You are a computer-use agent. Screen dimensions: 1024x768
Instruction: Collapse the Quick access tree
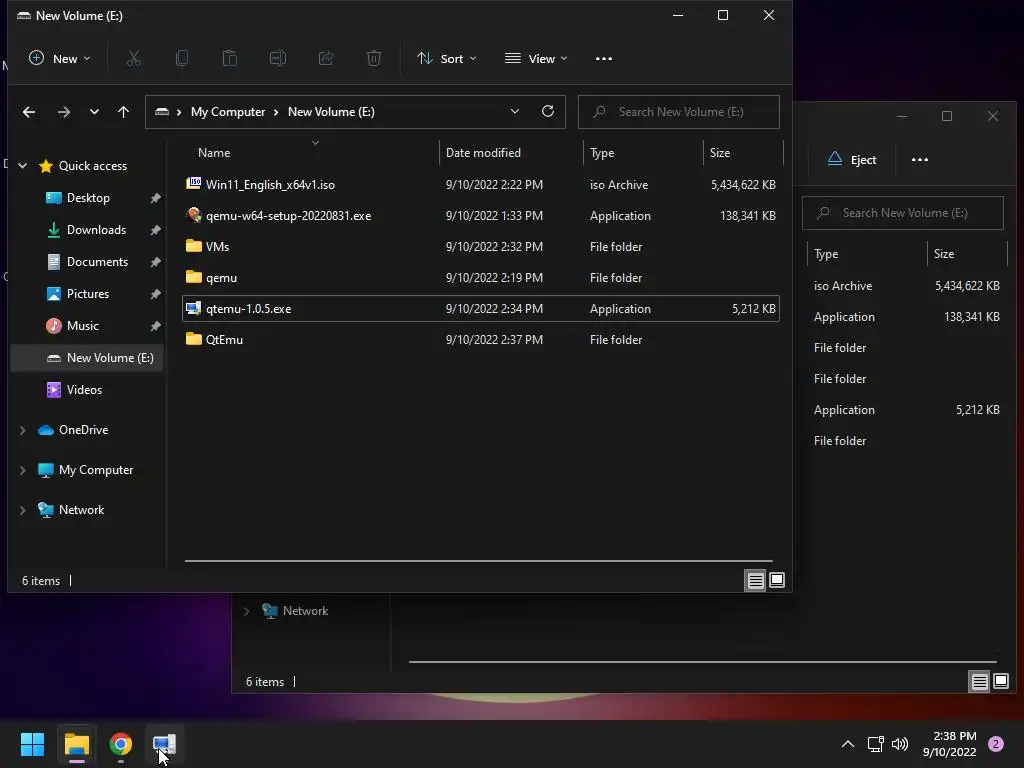click(23, 166)
